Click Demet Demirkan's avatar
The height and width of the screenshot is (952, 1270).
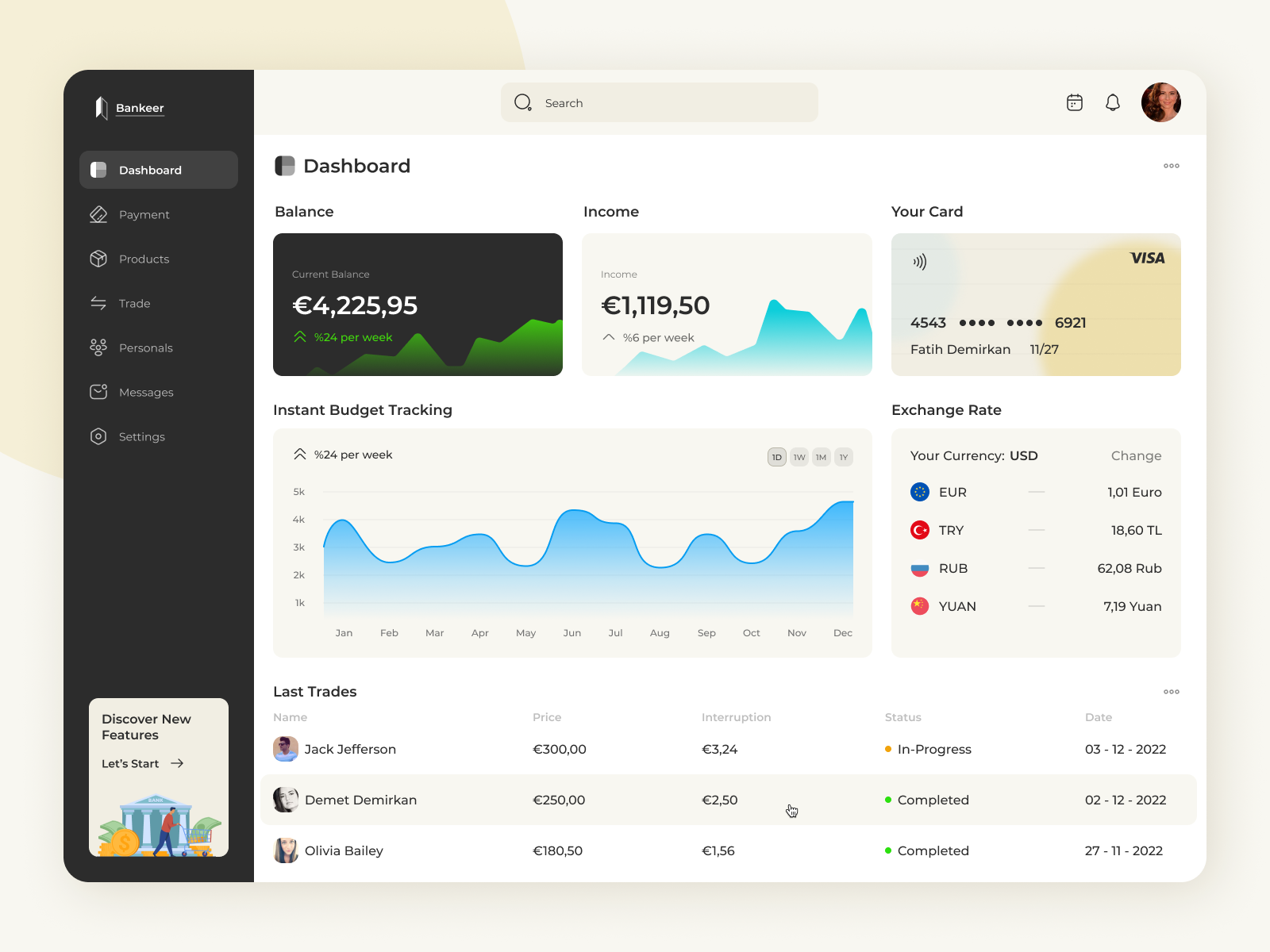286,800
